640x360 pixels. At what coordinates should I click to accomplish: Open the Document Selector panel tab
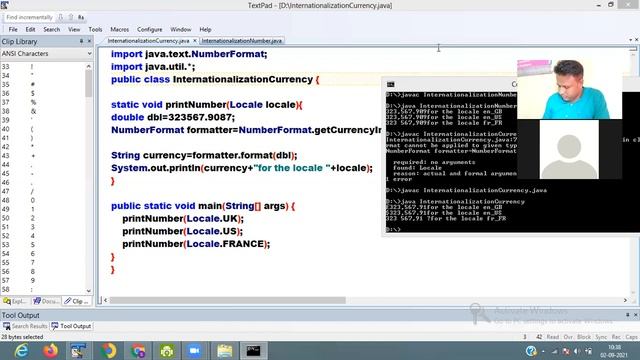click(x=46, y=301)
